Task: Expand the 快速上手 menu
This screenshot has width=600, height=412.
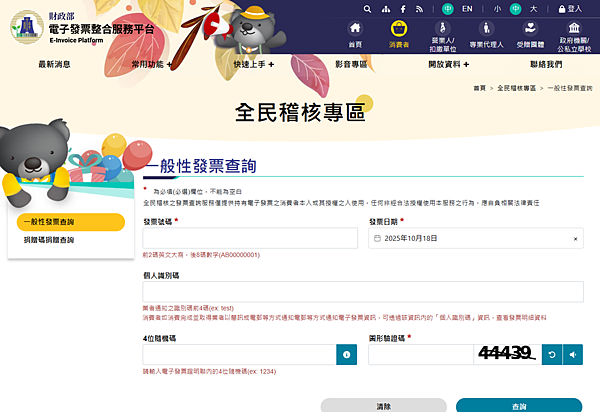Action: [x=254, y=64]
